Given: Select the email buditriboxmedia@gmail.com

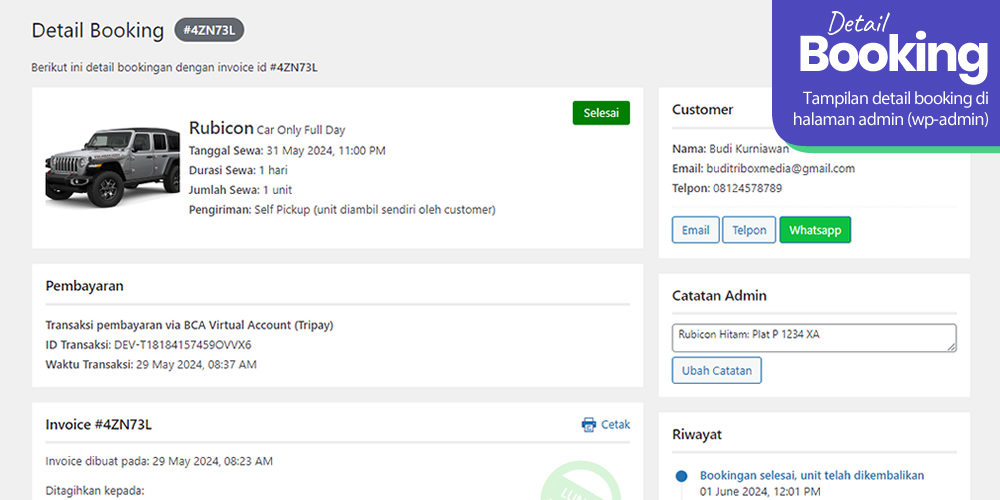Looking at the screenshot, I should tap(781, 169).
